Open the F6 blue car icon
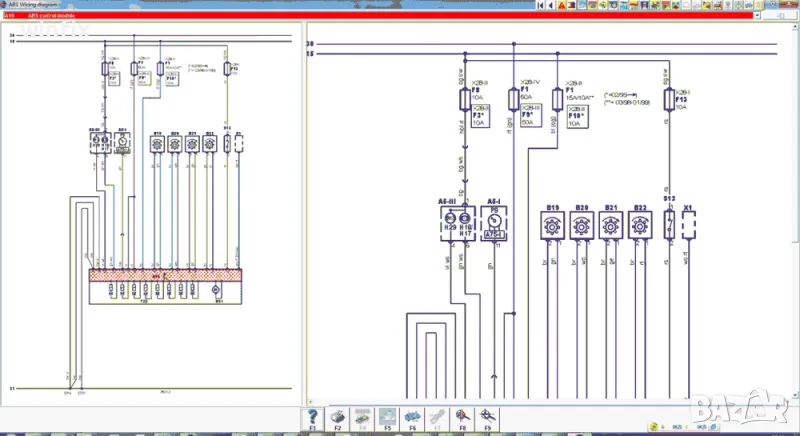Screen dimensions: 800x436 [x=411, y=416]
